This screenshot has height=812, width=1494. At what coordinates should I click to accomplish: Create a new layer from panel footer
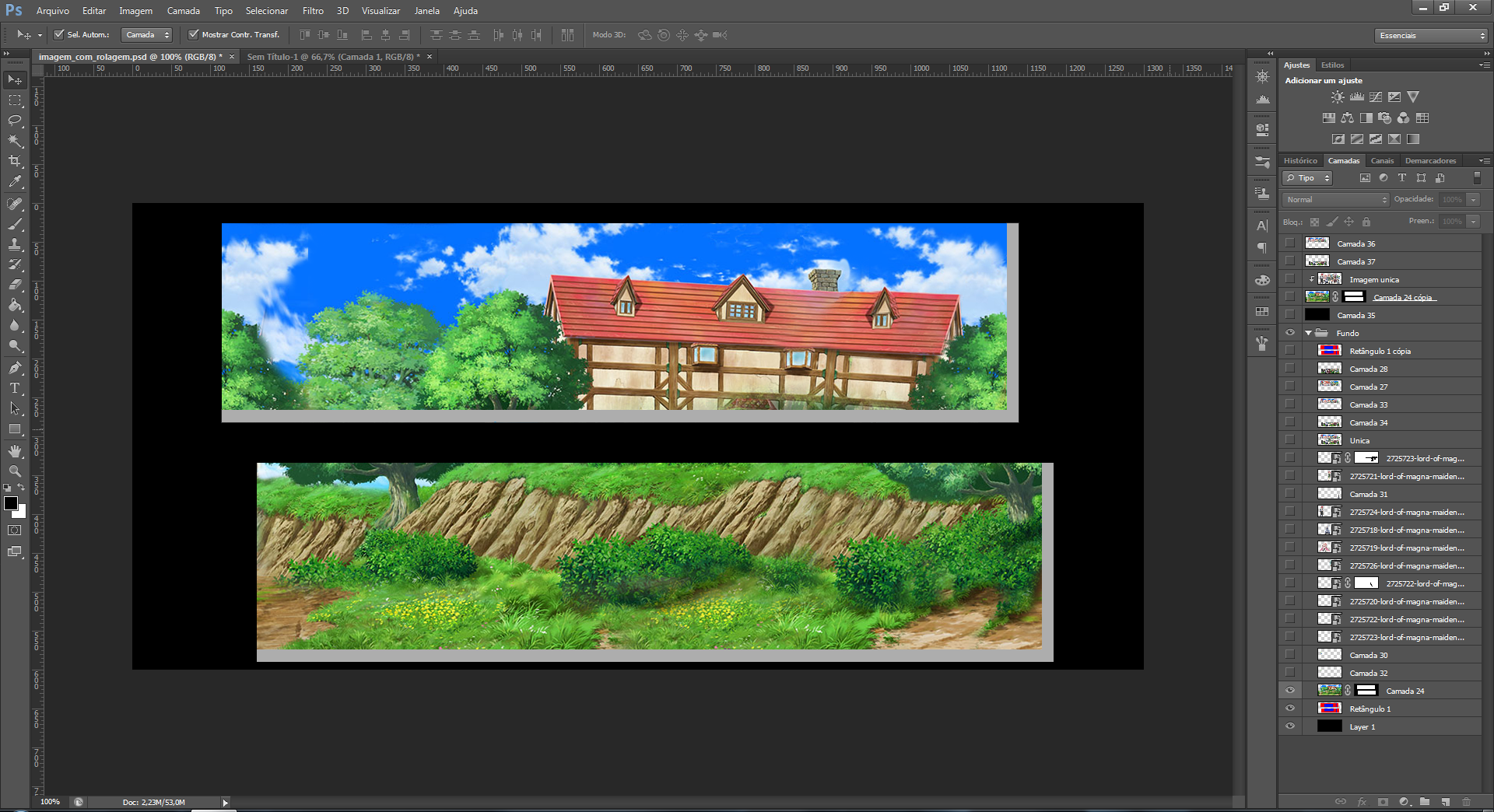pyautogui.click(x=1446, y=802)
